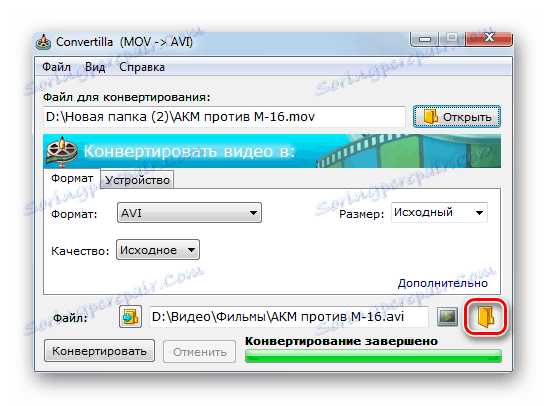Start conversion with Конвертировать button
This screenshot has width=547, height=406.
(99, 351)
